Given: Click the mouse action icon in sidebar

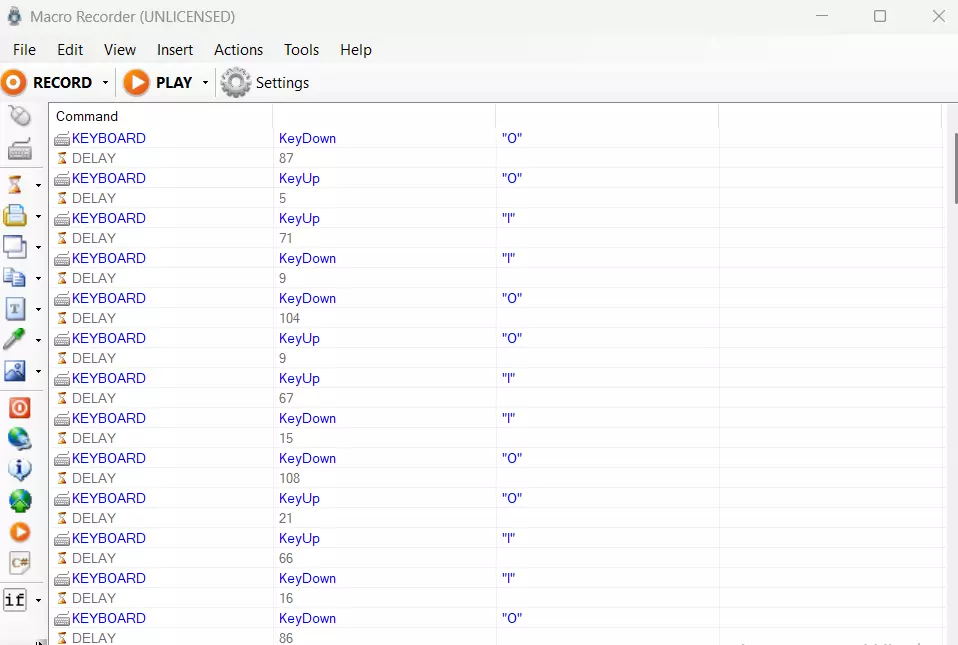Looking at the screenshot, I should click(19, 116).
